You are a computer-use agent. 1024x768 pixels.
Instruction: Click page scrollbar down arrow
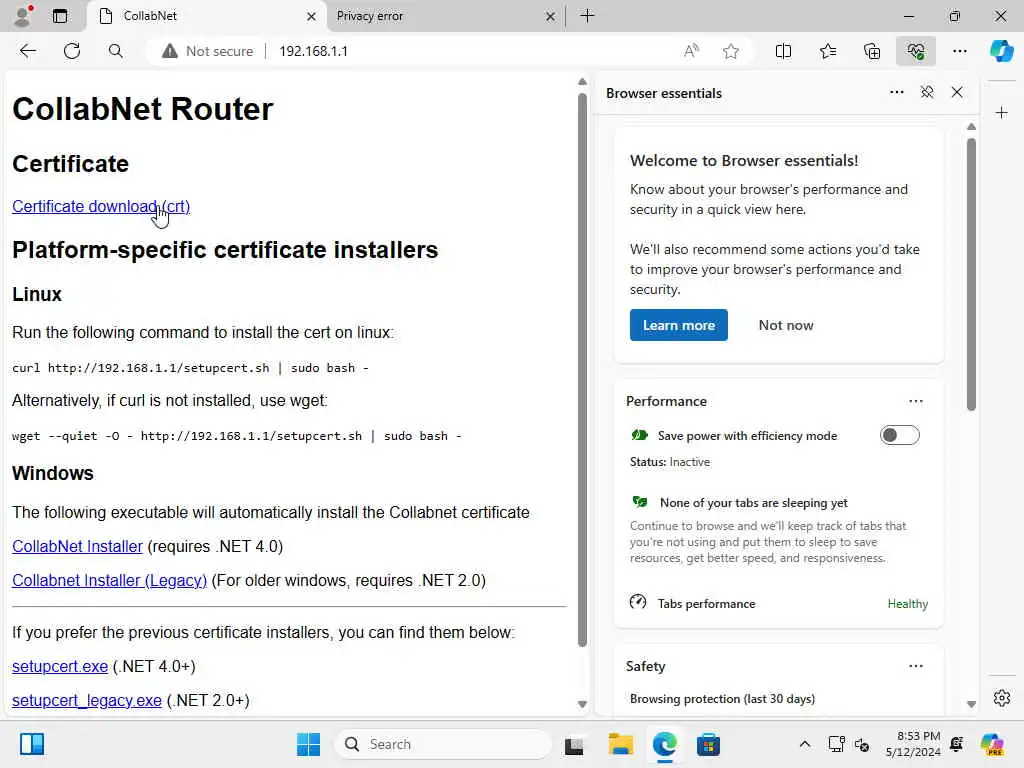(x=582, y=704)
